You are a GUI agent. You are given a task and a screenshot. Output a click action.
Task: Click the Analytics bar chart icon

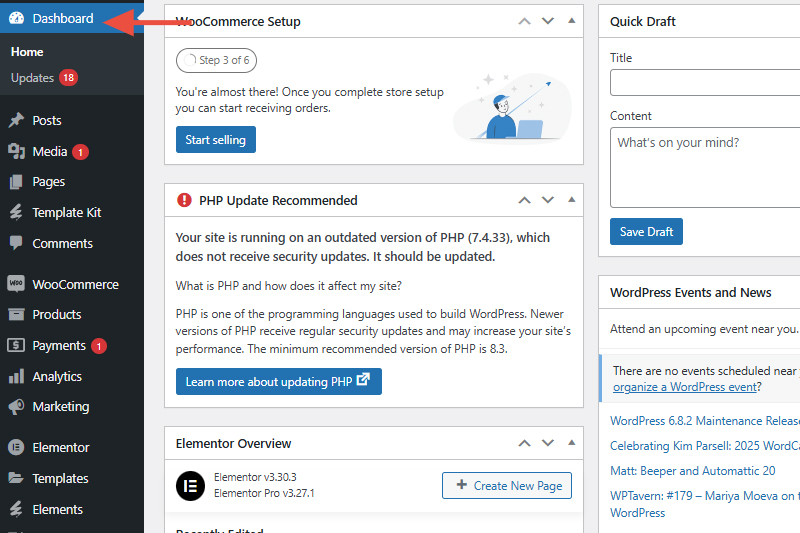click(16, 376)
